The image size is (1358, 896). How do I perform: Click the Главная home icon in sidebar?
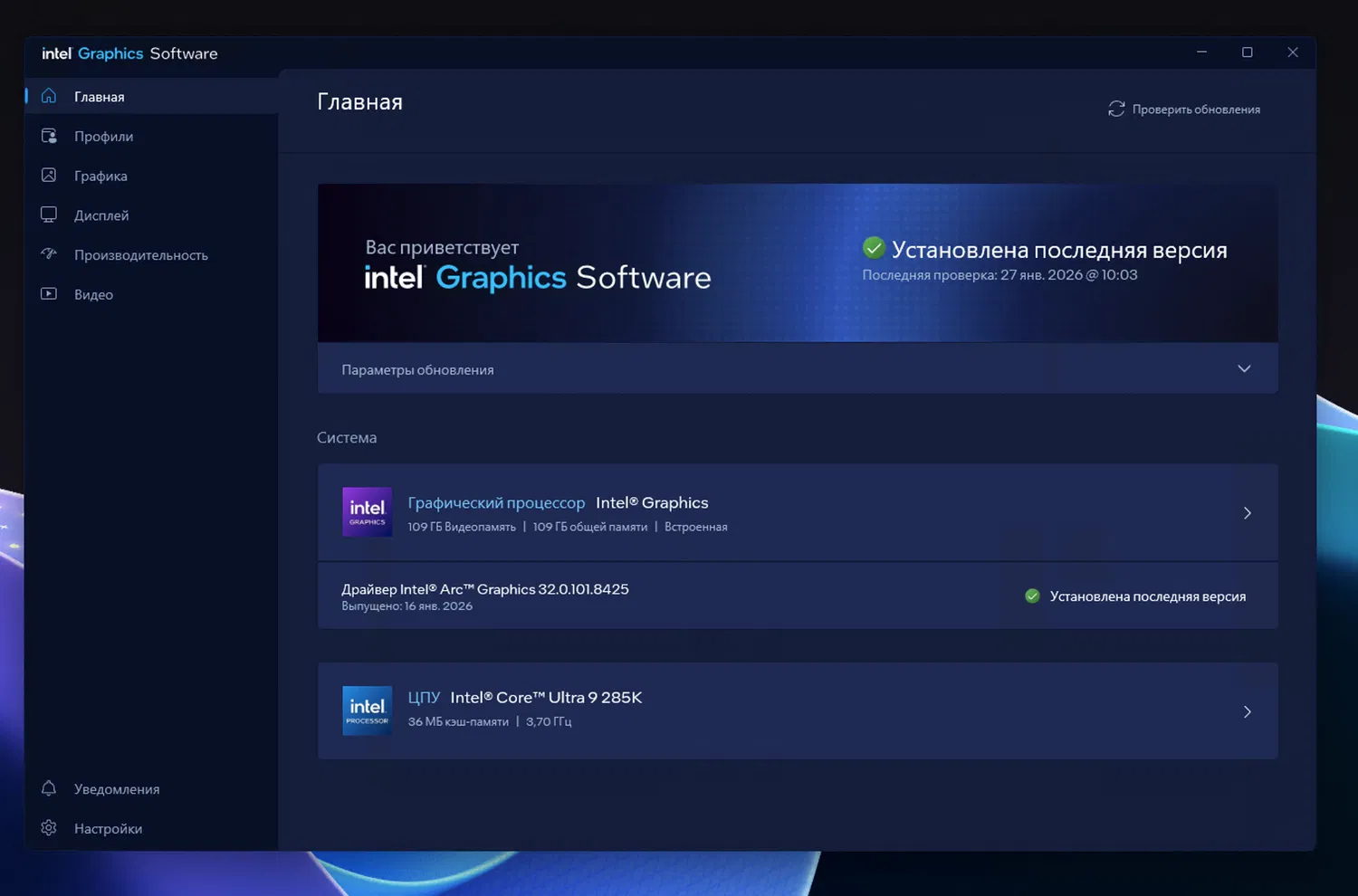(49, 96)
